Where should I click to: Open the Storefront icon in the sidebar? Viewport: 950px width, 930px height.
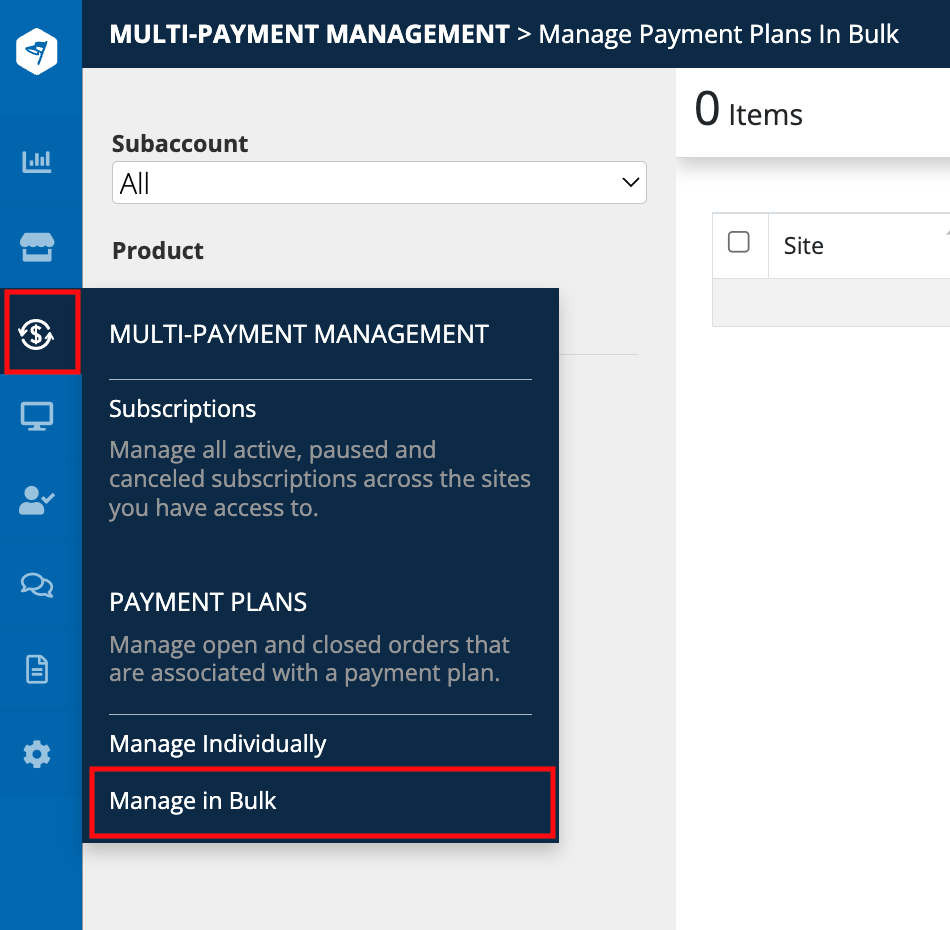point(38,247)
